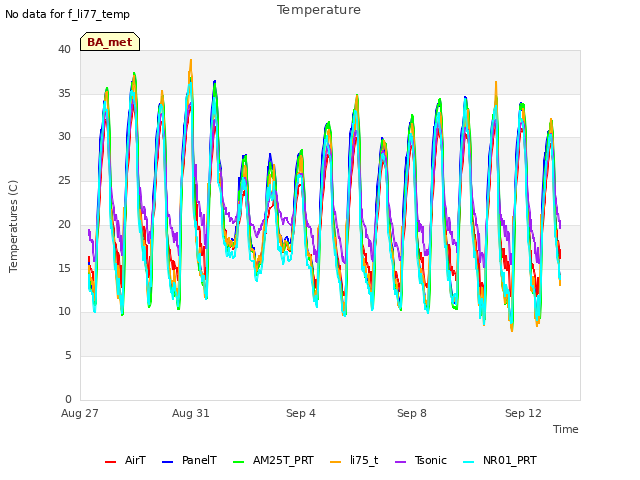The width and height of the screenshot is (640, 480).
Task: Toggle the NR01_PRT legend entry
Action: [x=500, y=460]
